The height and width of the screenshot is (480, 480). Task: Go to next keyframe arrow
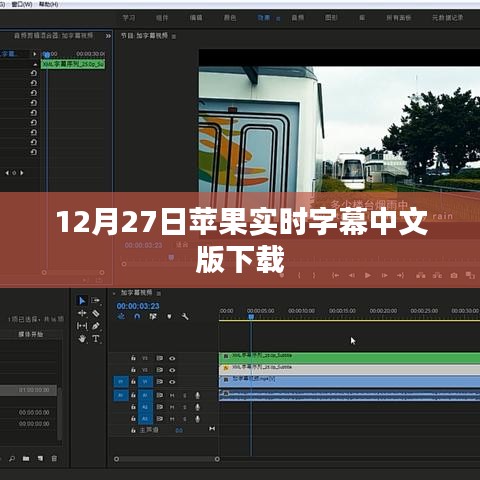click(22, 173)
